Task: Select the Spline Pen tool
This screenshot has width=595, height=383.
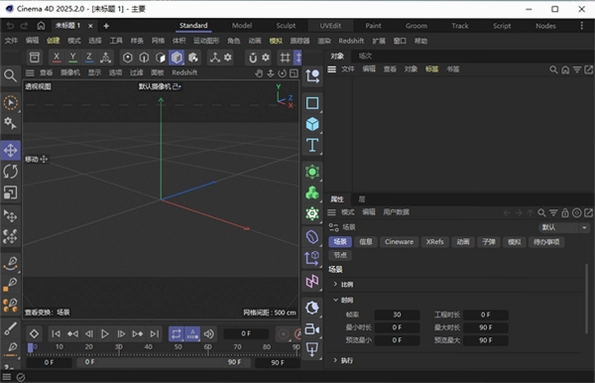Action: 10,263
